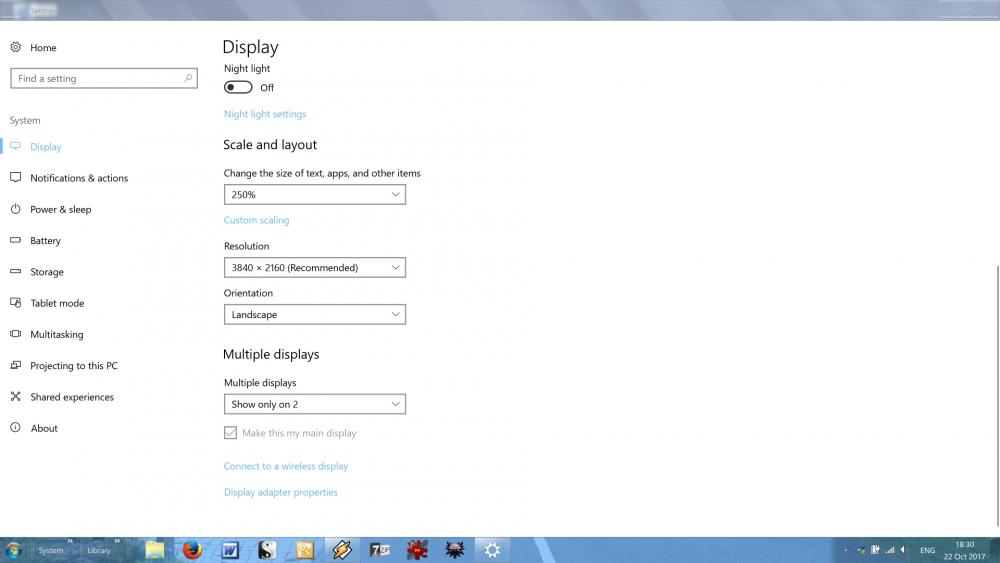Screen dimensions: 1000x563
Task: Open the Battery settings page
Action: point(45,241)
